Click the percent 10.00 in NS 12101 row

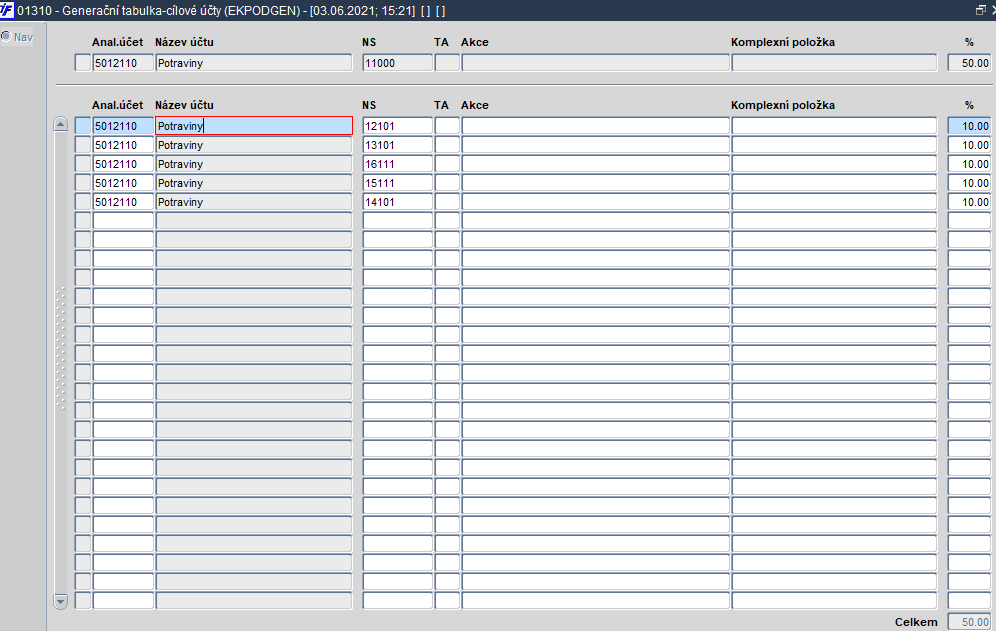969,126
